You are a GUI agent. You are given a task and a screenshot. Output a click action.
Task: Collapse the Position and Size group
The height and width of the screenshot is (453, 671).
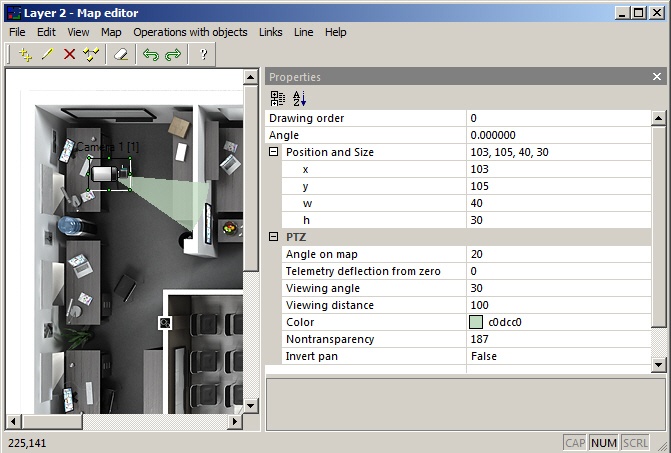(x=273, y=152)
